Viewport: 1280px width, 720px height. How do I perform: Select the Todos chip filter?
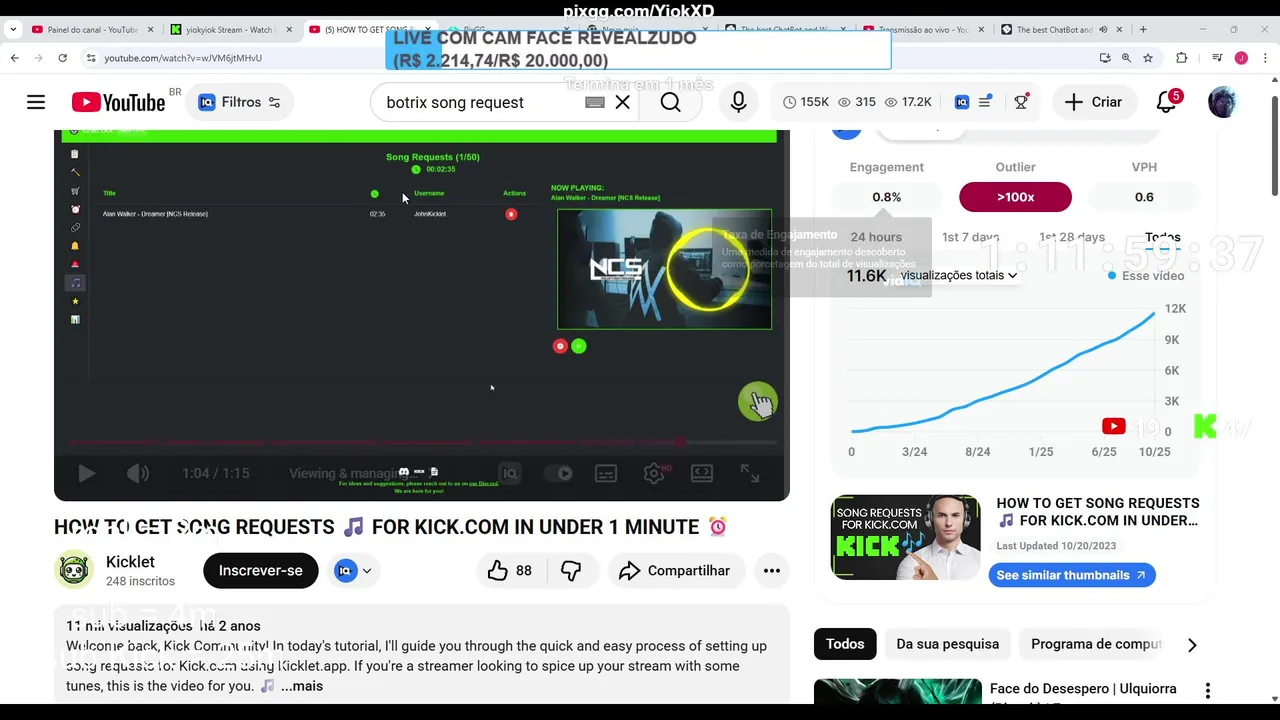pyautogui.click(x=845, y=644)
